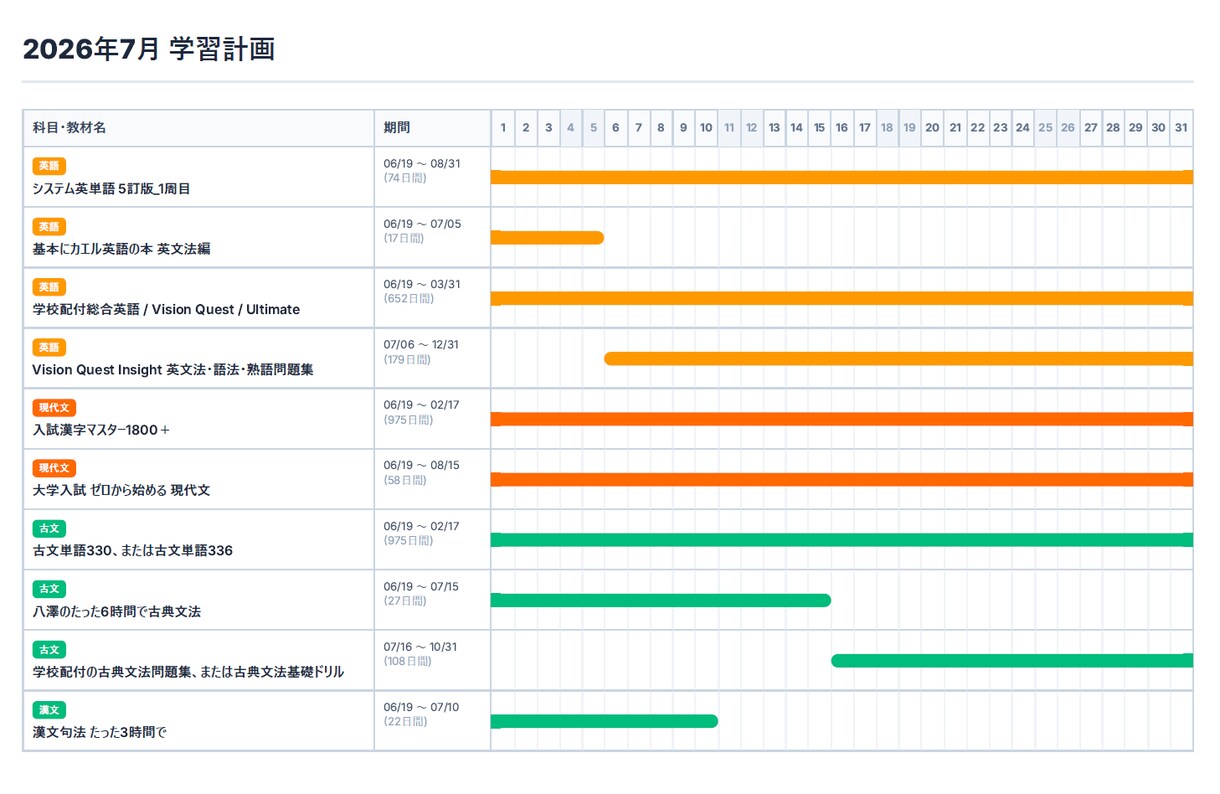1220x794 pixels.
Task: Select 学校配付総合英語 / Vision Quest / Ultimate title
Action: click(166, 310)
